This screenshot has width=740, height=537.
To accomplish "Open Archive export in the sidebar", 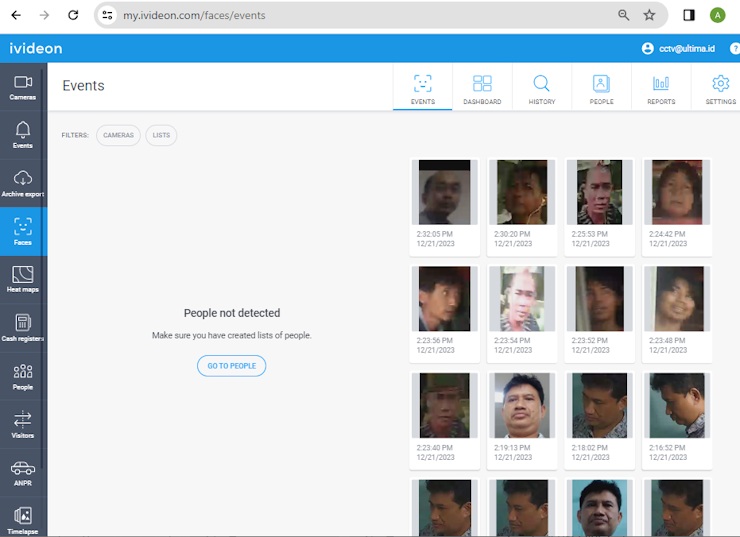I will point(23,184).
